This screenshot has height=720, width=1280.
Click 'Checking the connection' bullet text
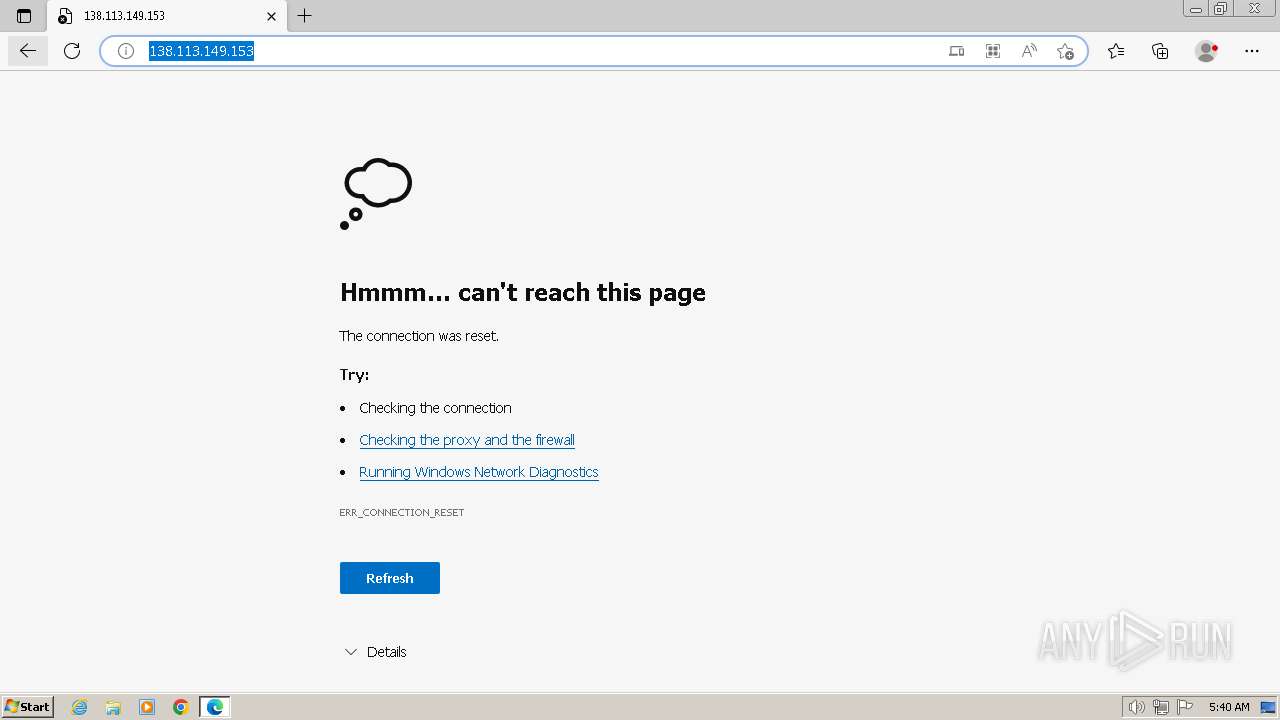click(x=435, y=408)
